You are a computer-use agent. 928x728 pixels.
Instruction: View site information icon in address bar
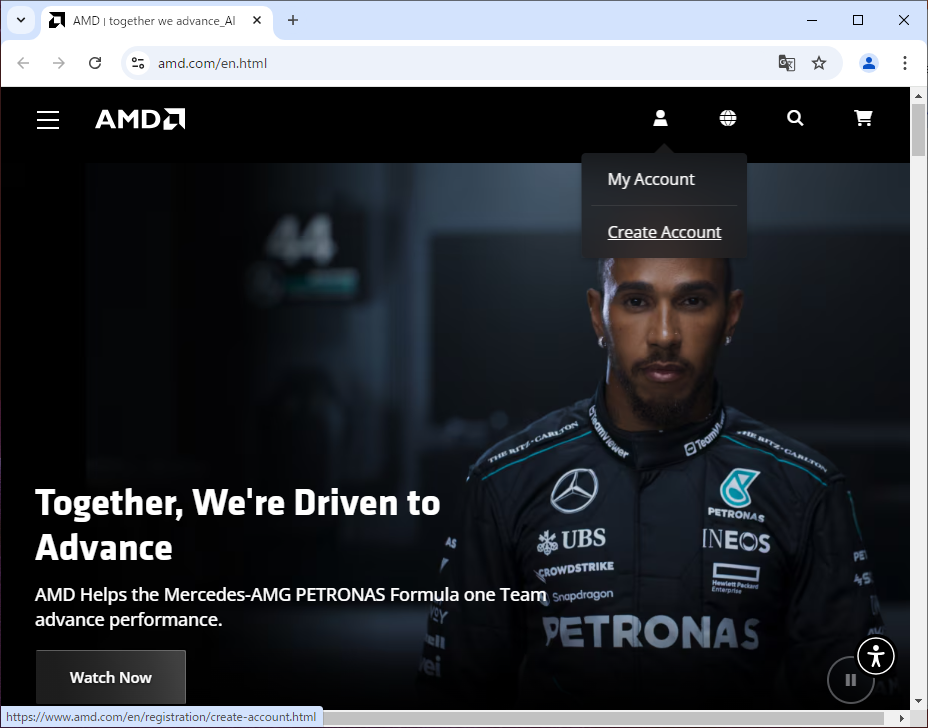tap(138, 63)
